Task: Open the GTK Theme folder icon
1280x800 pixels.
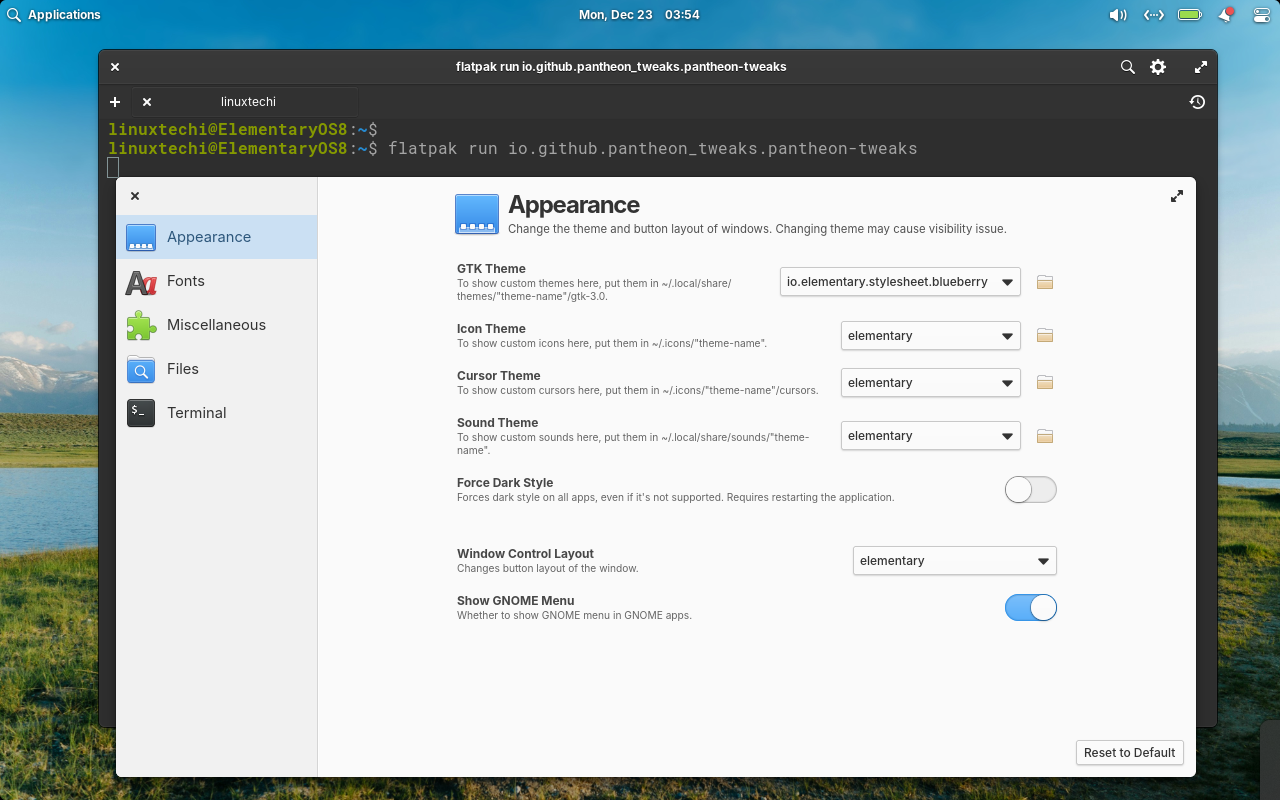Action: [1045, 282]
